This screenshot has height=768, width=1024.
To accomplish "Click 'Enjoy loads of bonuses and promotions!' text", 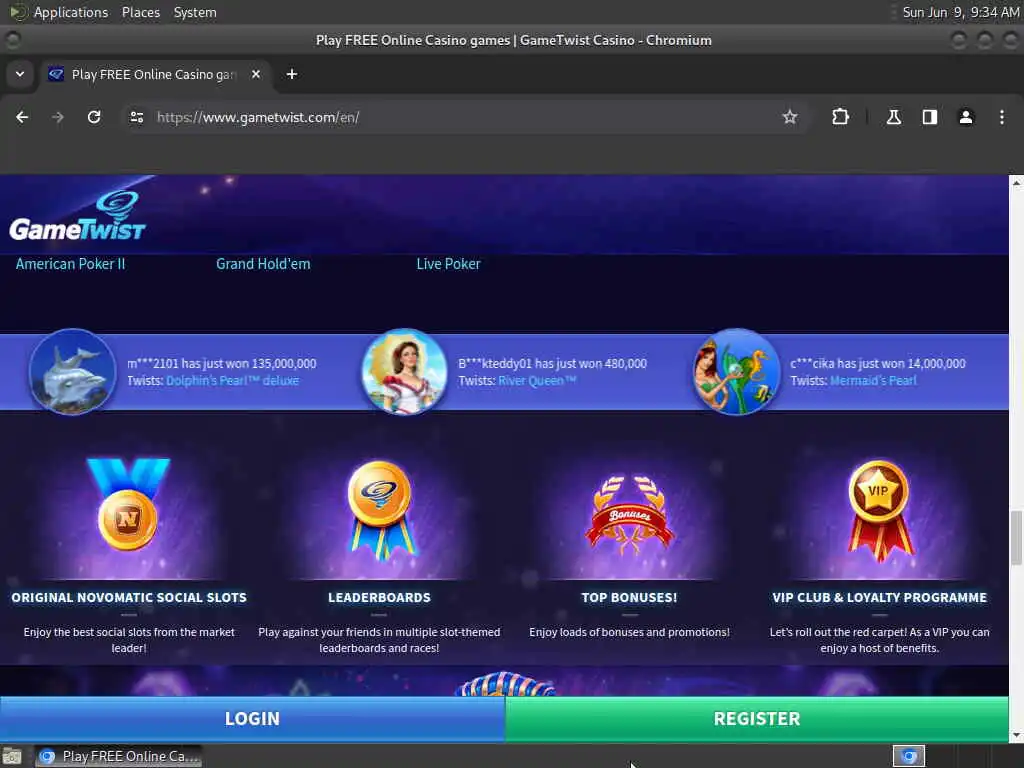I will point(629,632).
